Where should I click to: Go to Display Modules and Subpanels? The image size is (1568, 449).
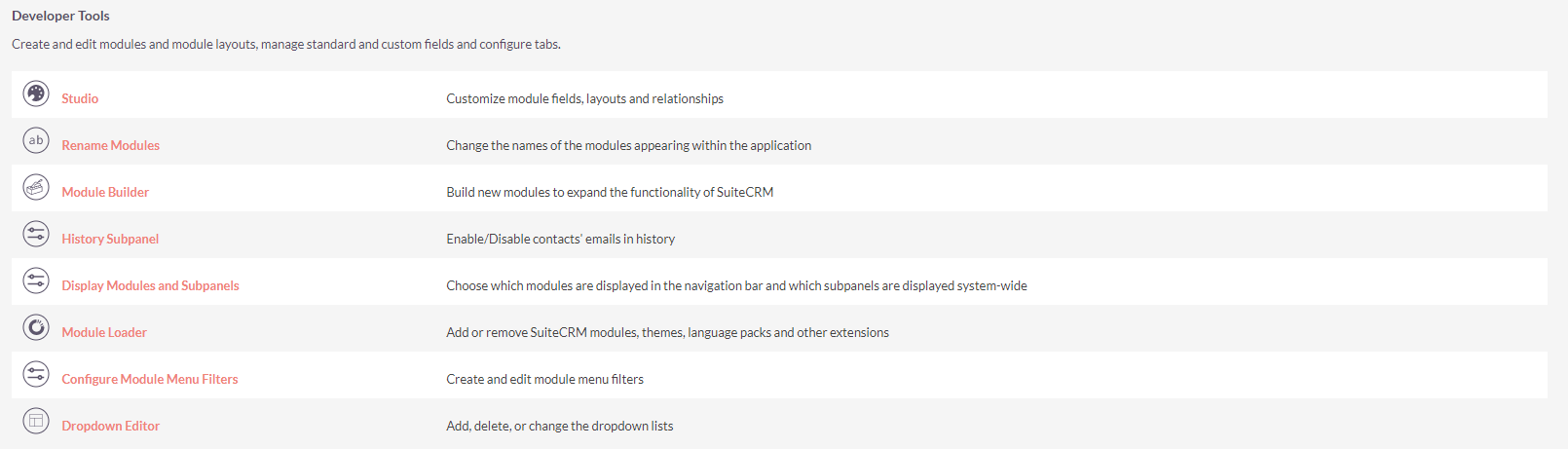point(150,285)
